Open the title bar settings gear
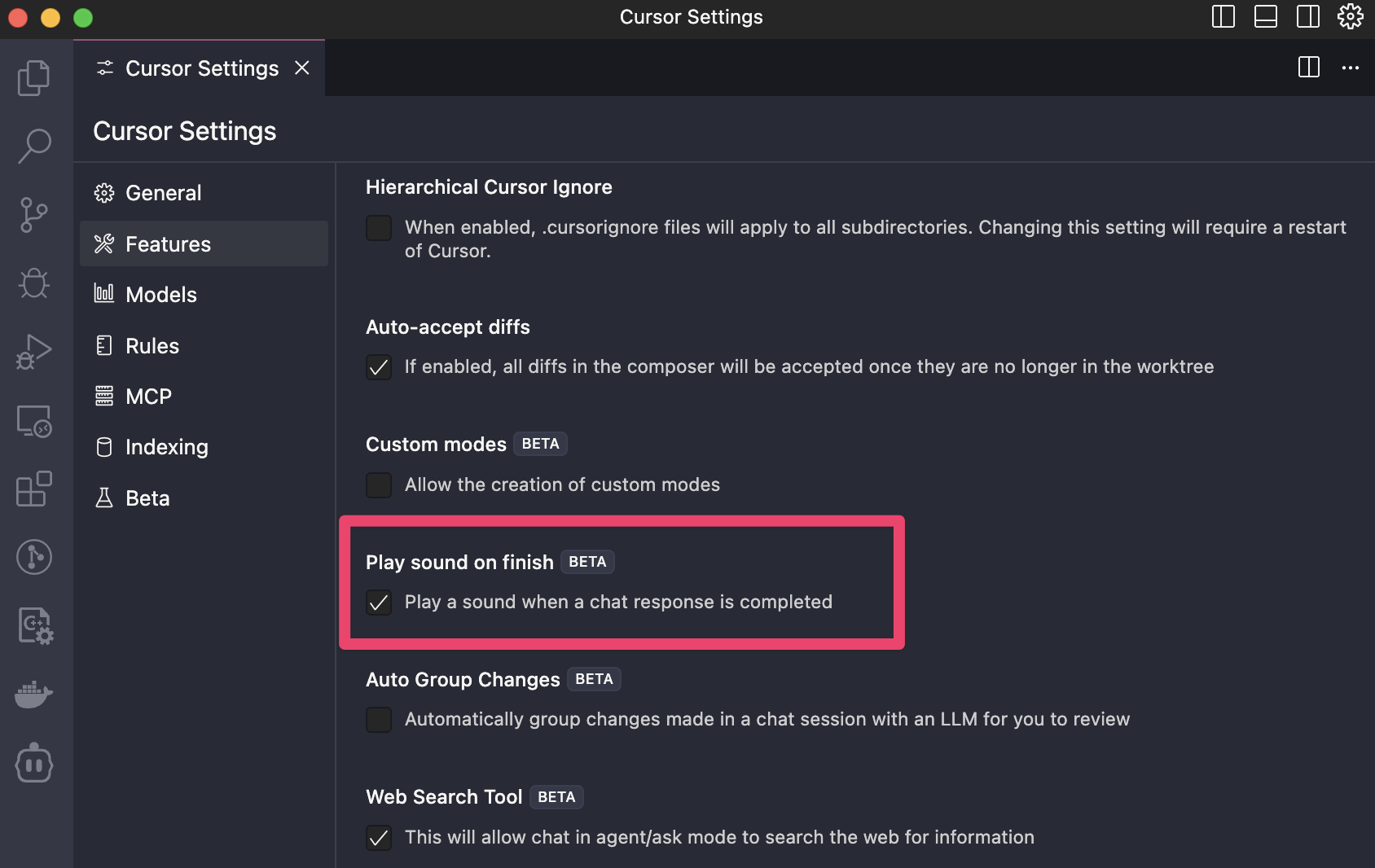This screenshot has width=1375, height=868. (x=1351, y=16)
